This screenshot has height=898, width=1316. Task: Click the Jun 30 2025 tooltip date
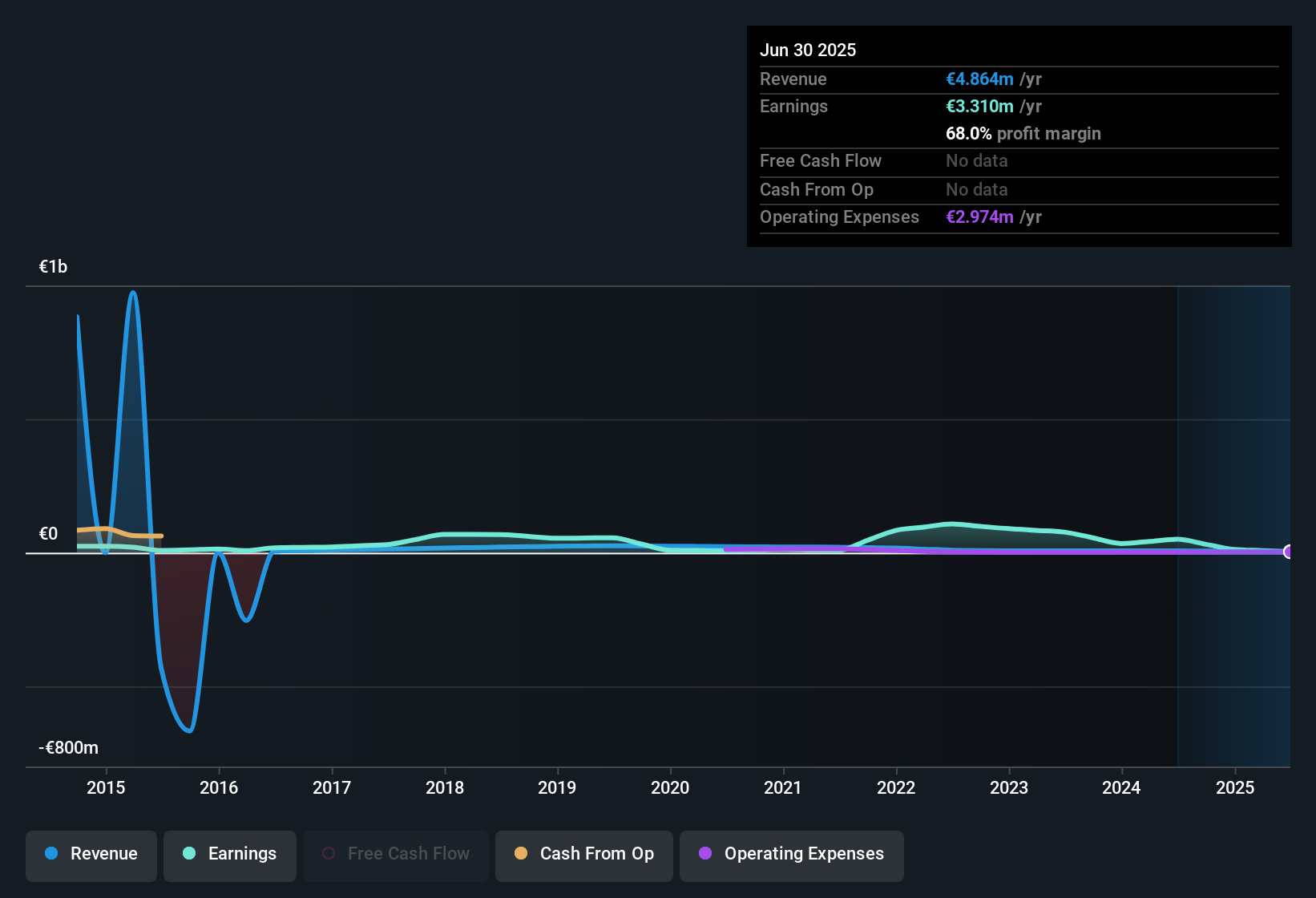pos(808,51)
